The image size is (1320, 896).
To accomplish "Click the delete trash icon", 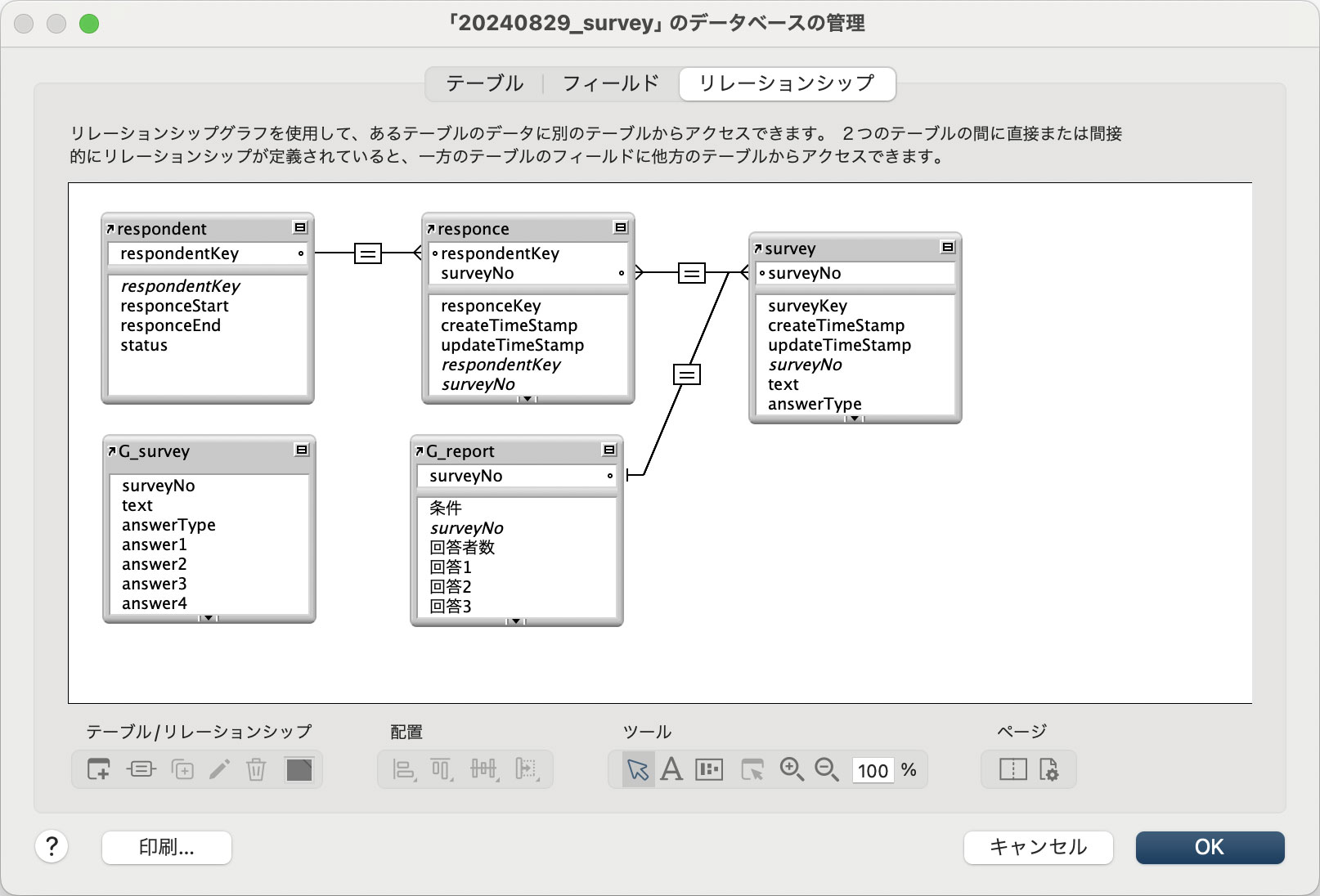I will pos(256,769).
